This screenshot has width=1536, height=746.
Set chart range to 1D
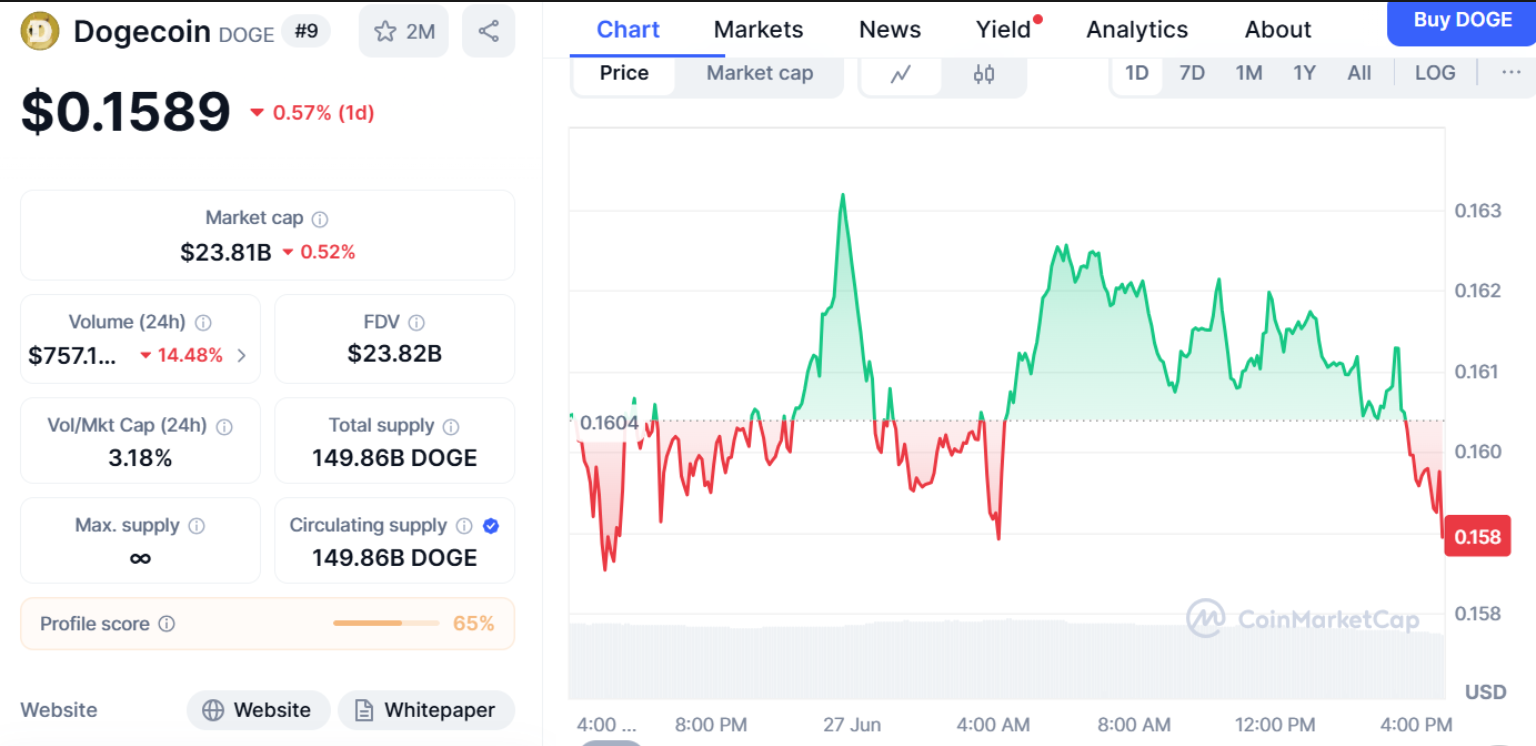point(1137,73)
